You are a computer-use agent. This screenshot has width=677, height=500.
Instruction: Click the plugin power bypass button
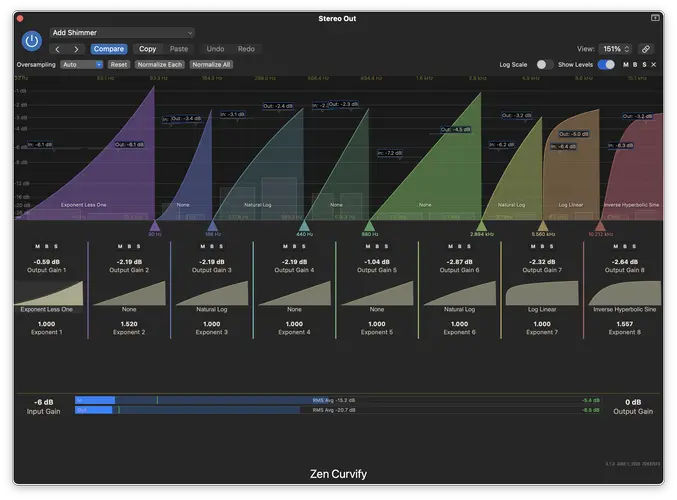point(32,41)
